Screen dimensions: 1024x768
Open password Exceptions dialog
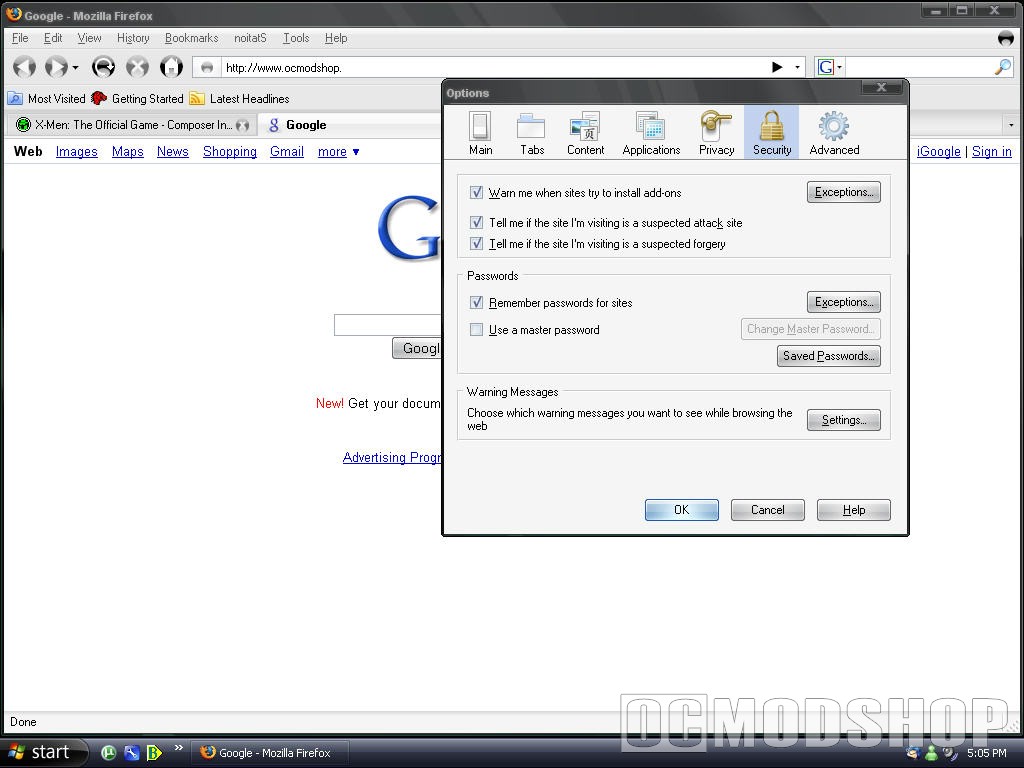[x=844, y=302]
